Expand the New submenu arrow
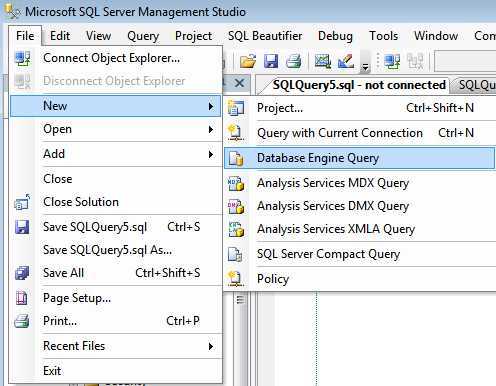The height and width of the screenshot is (386, 496). point(211,106)
